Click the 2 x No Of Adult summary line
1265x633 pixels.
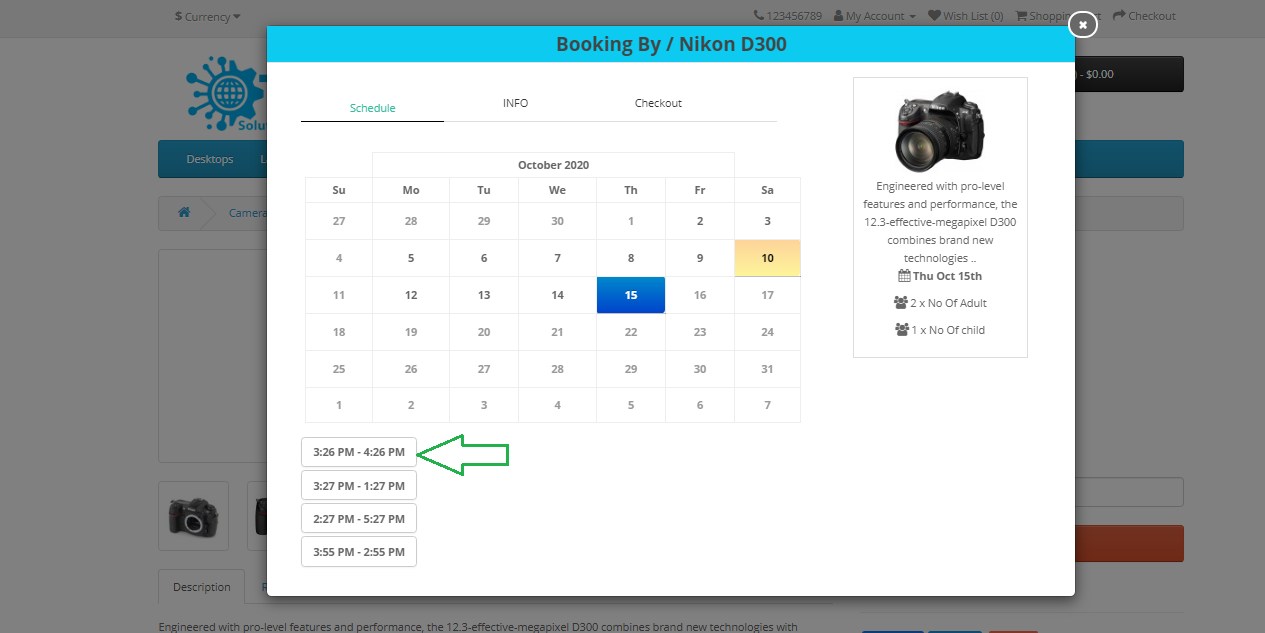(940, 303)
